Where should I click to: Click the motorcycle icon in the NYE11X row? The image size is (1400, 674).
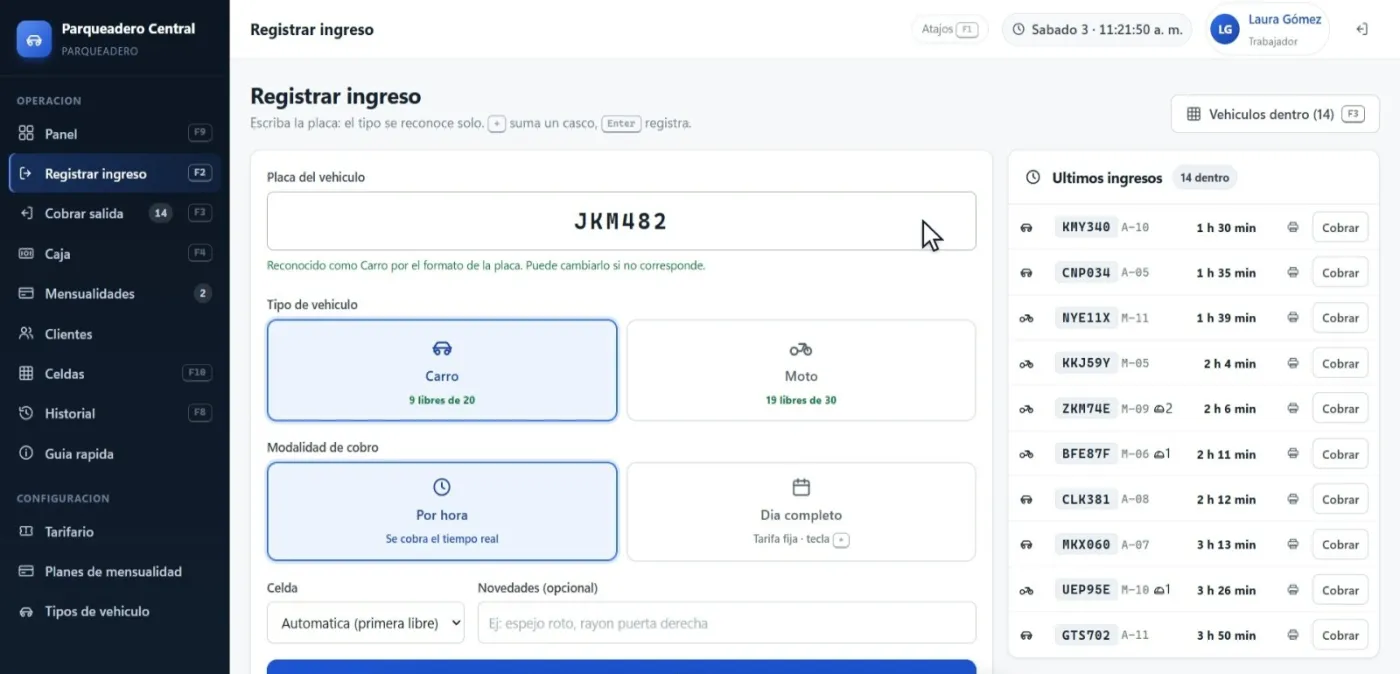(x=1026, y=318)
